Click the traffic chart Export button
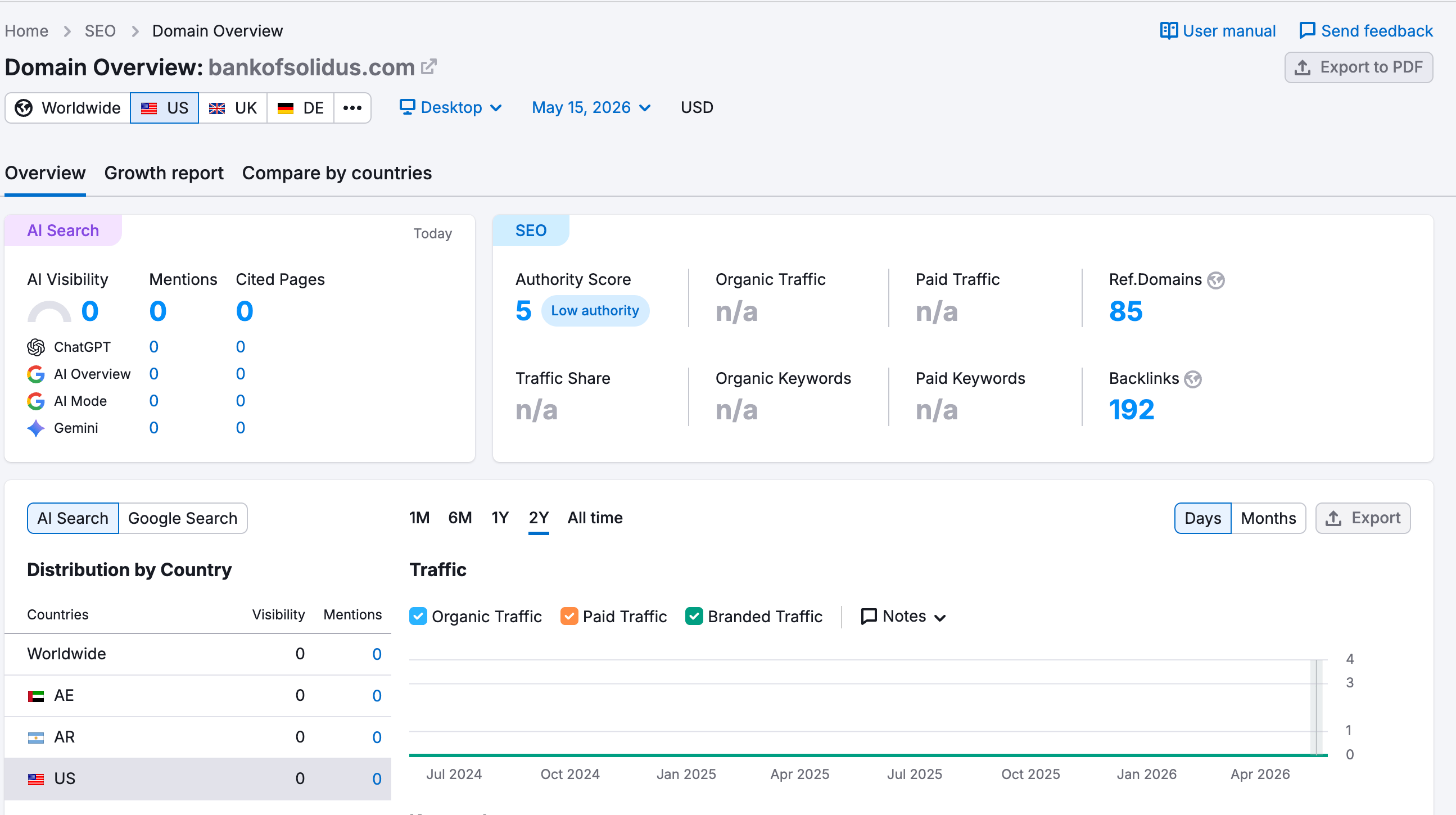Viewport: 1456px width, 815px height. point(1363,518)
